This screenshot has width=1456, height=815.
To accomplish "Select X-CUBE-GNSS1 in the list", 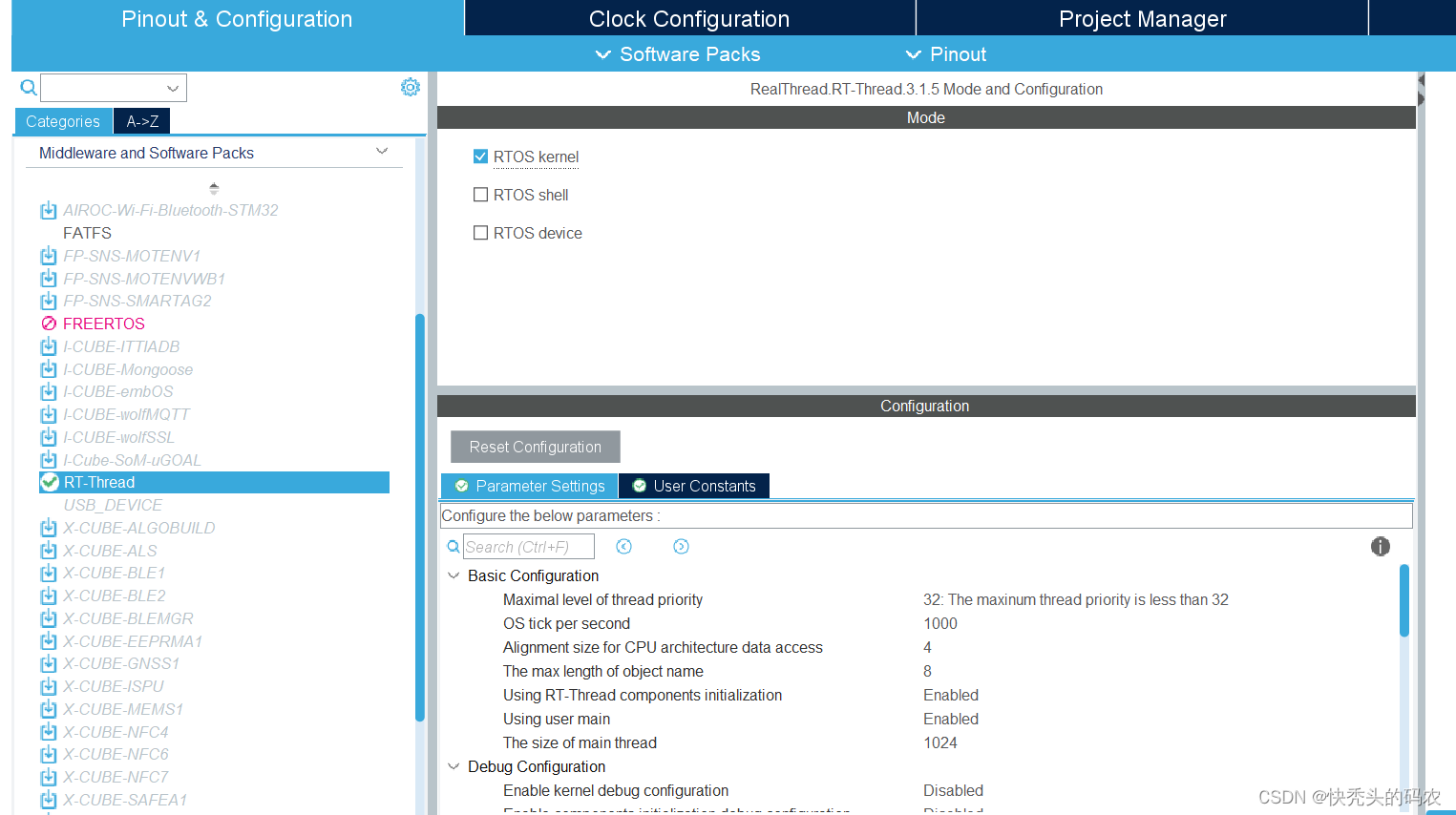I will pyautogui.click(x=121, y=663).
